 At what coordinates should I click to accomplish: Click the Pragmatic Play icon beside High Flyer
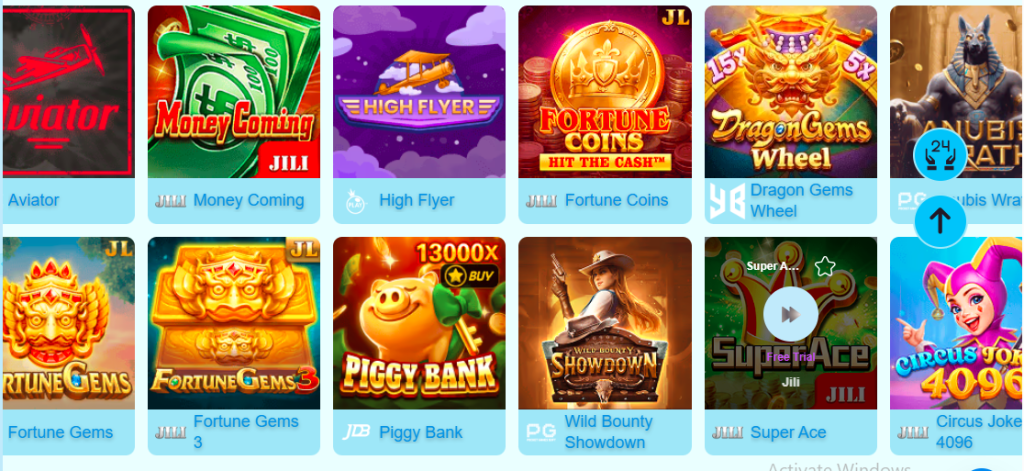click(356, 201)
